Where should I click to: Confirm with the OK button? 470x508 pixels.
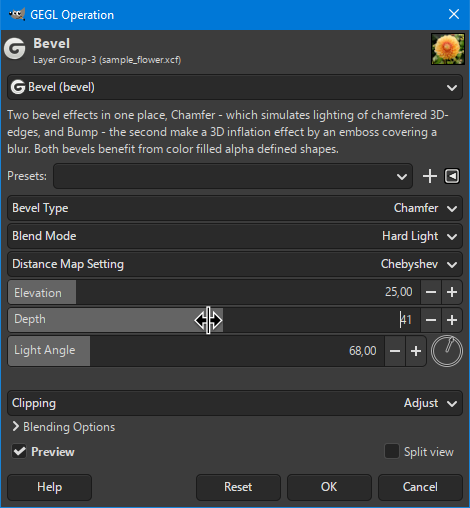[329, 487]
